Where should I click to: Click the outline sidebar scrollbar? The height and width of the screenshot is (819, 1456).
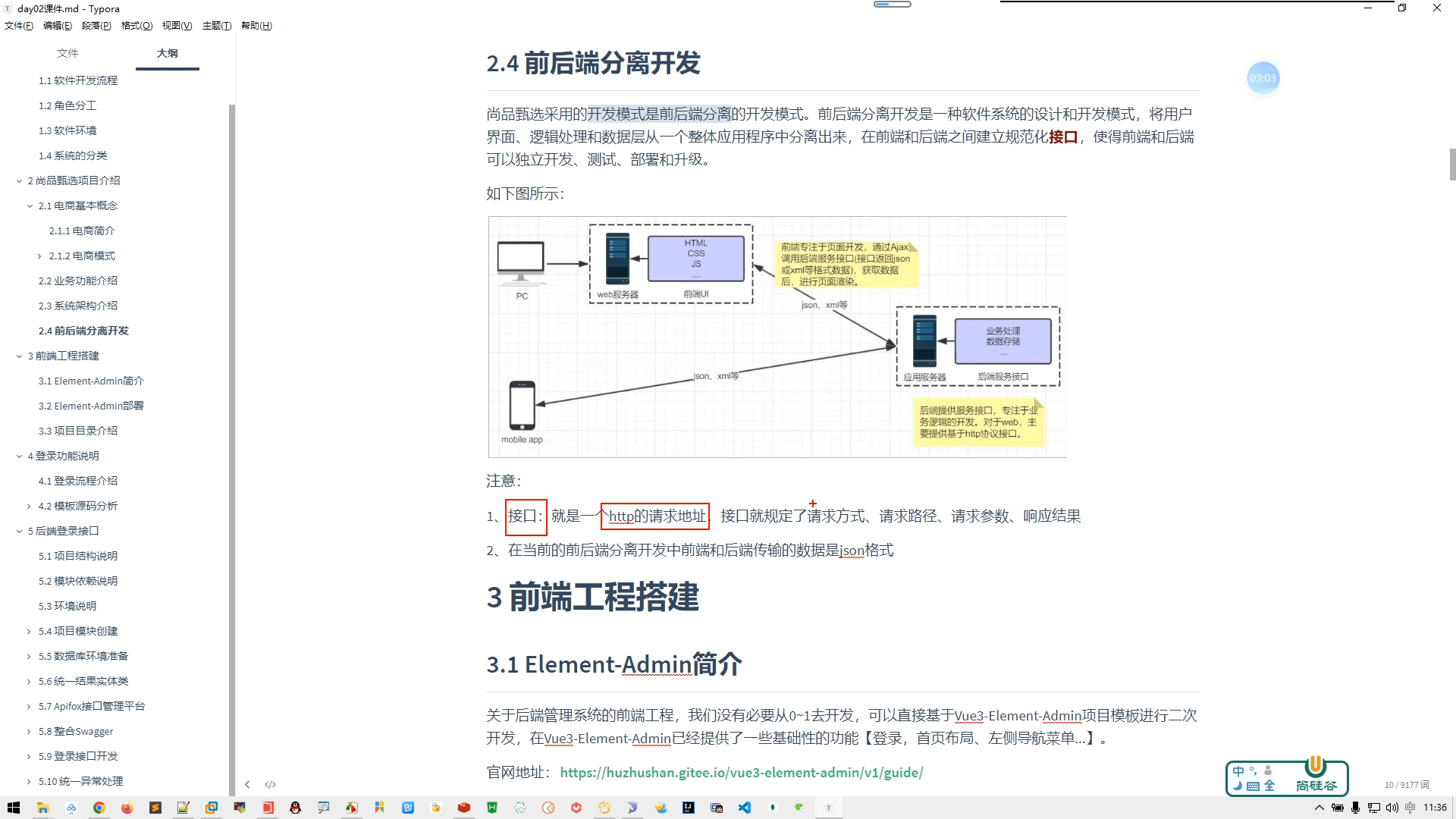pyautogui.click(x=231, y=450)
